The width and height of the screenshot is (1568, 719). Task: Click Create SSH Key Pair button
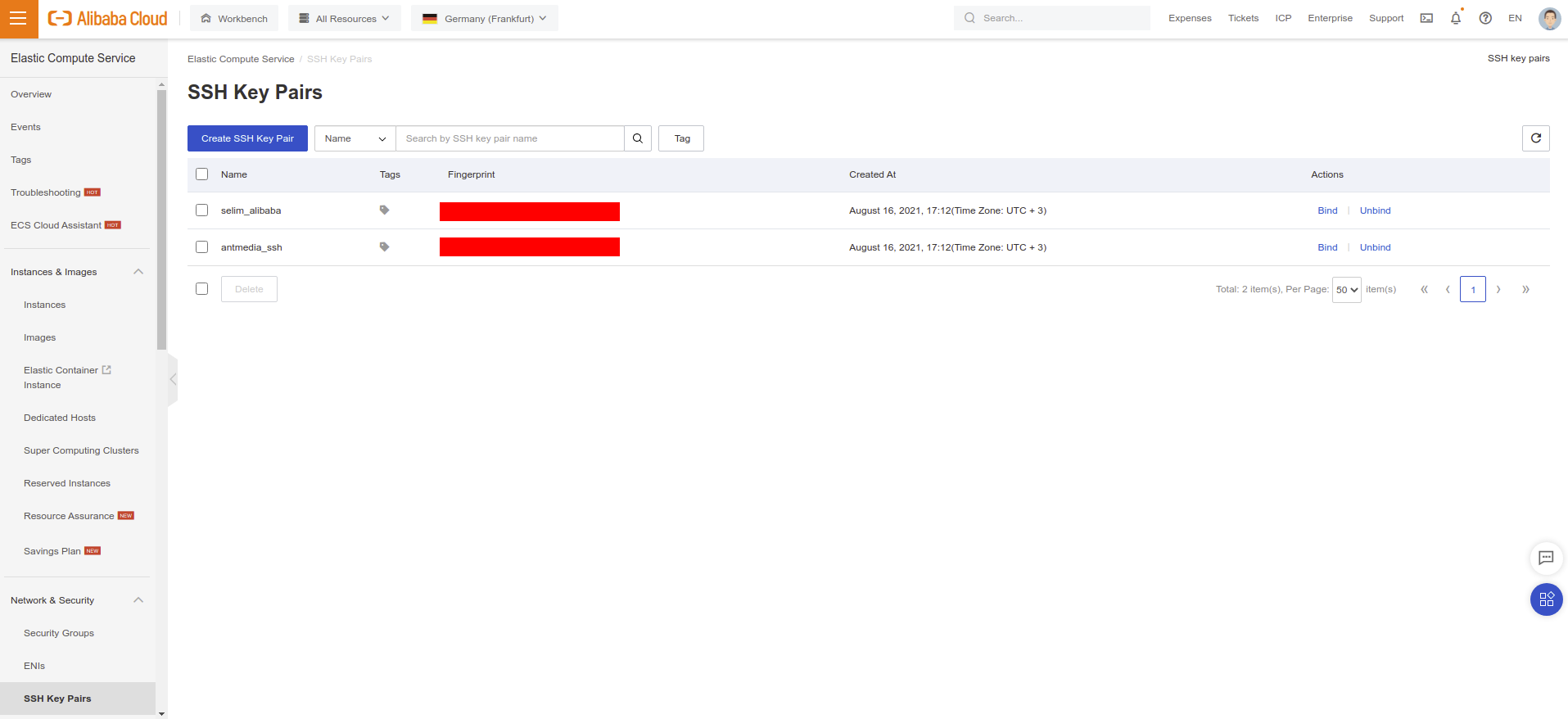coord(247,138)
